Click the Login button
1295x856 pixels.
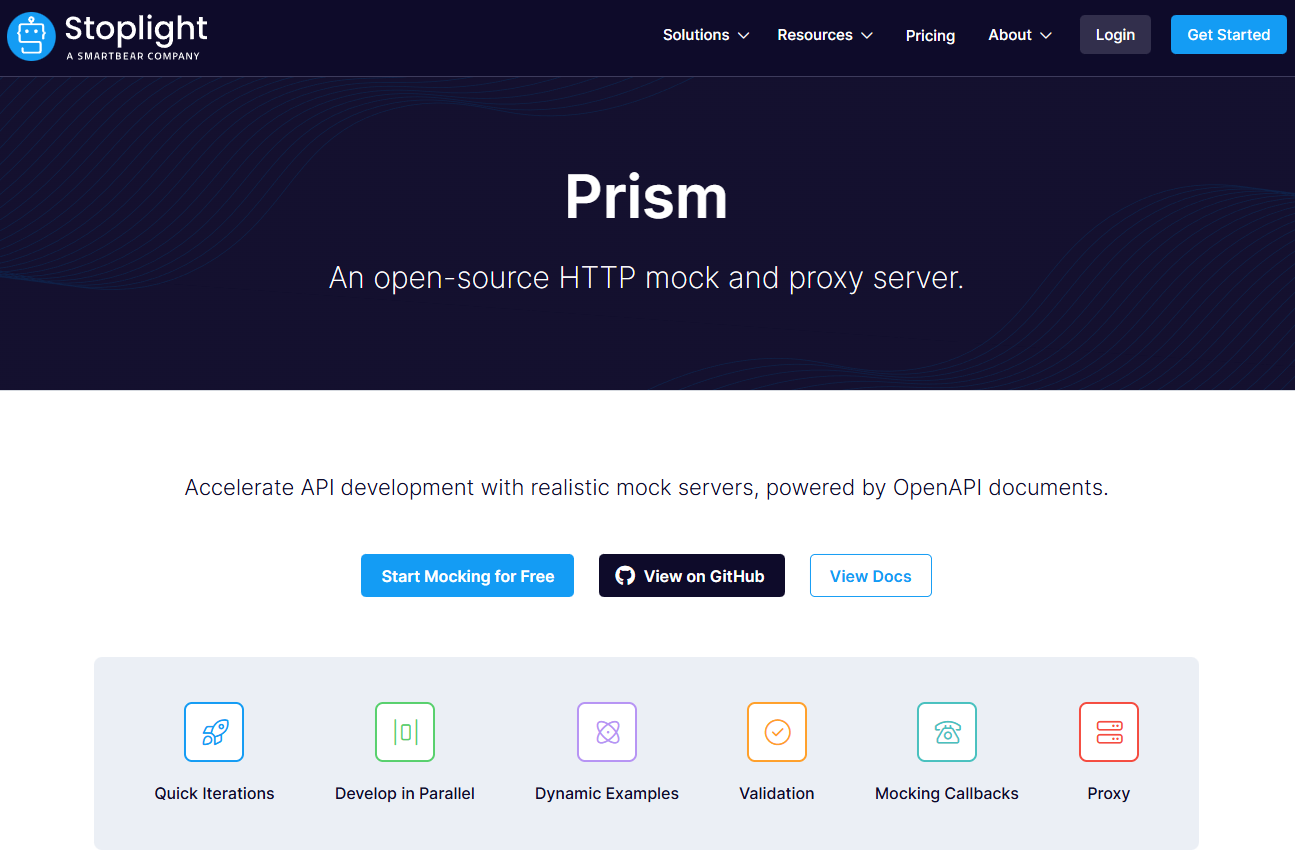[1115, 35]
